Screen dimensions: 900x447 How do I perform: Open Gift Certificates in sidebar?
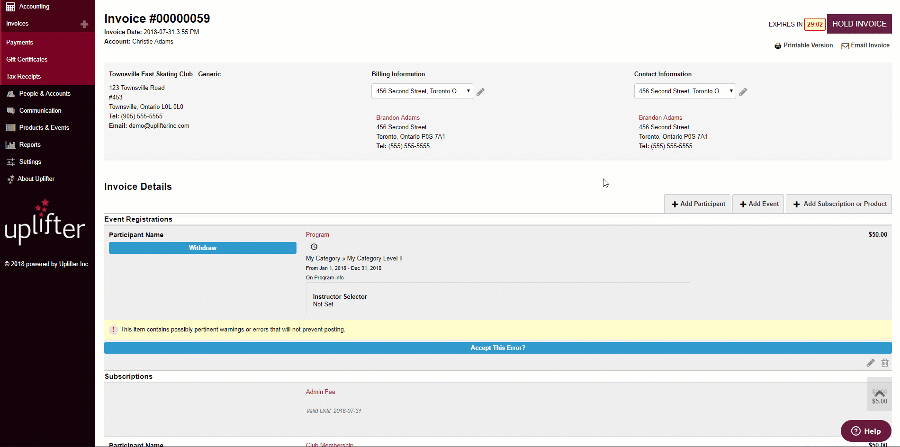coord(28,59)
